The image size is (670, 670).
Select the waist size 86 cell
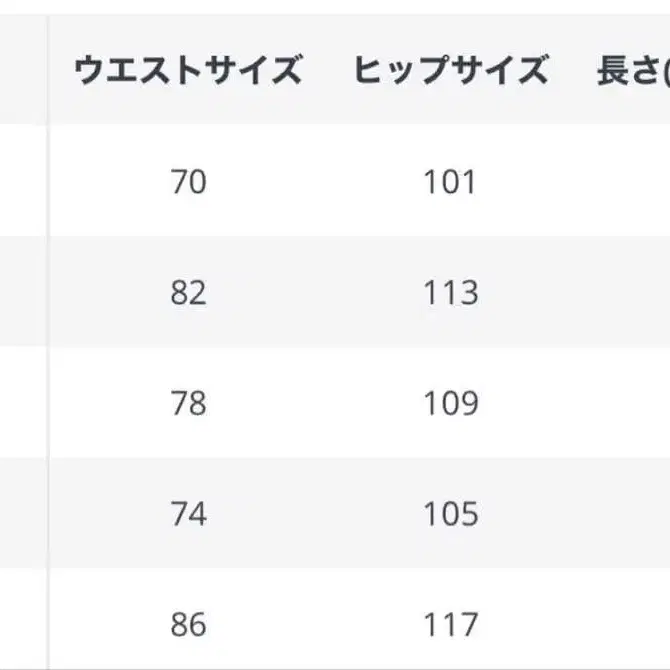[188, 625]
